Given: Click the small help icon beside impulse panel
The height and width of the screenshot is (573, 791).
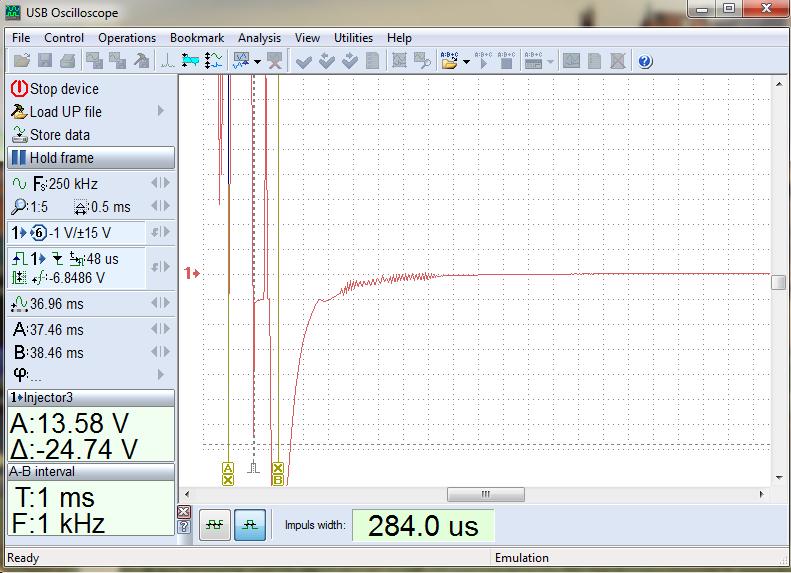Looking at the screenshot, I should click(x=183, y=527).
